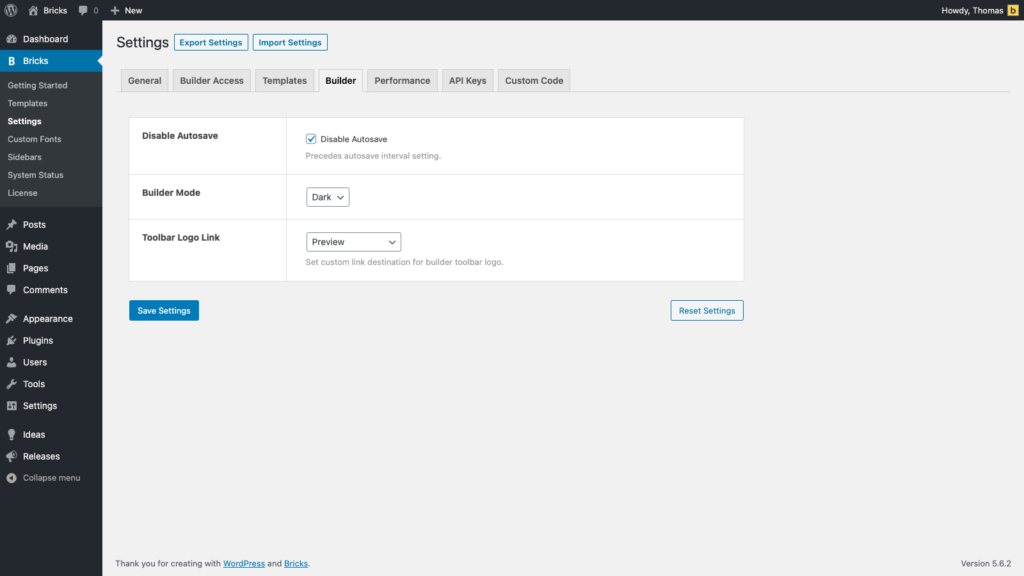
Task: Open System Status submenu item
Action: 35,175
